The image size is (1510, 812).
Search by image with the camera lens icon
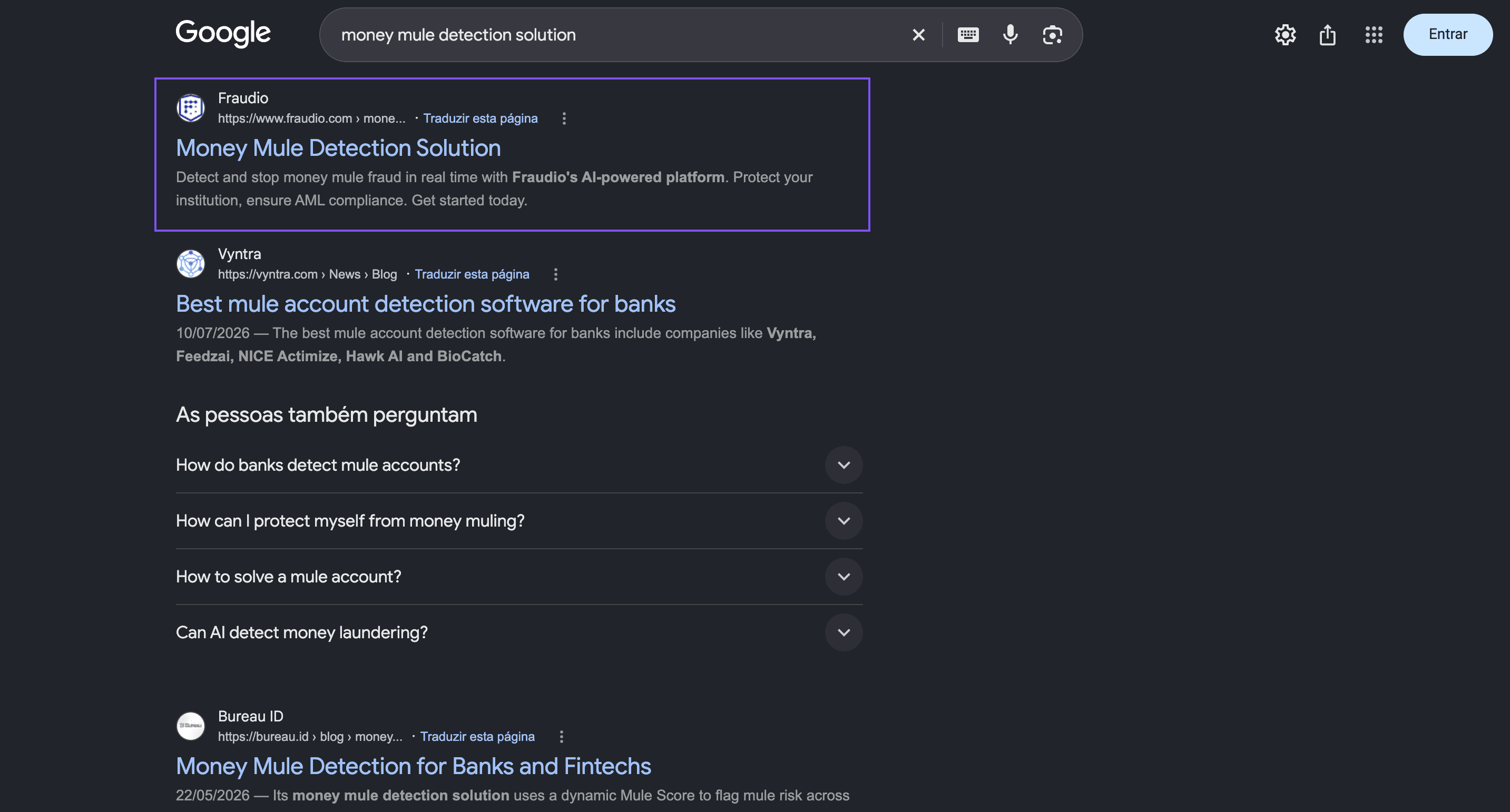(1052, 35)
